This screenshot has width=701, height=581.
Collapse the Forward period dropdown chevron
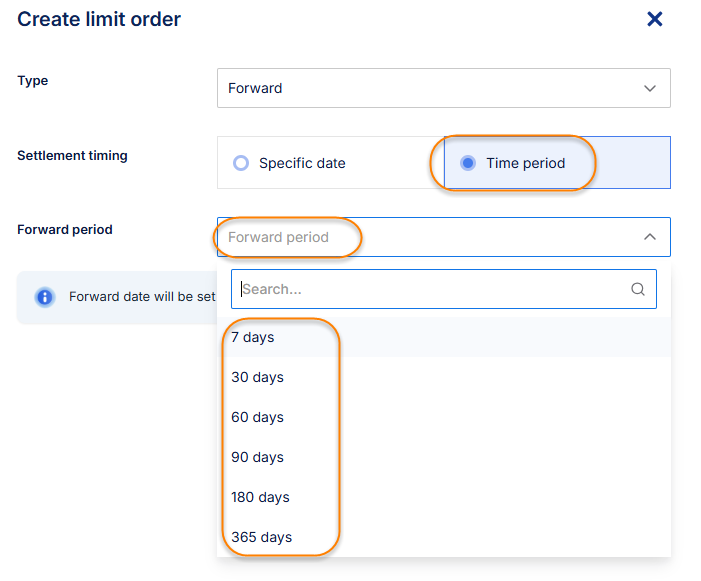click(x=650, y=237)
